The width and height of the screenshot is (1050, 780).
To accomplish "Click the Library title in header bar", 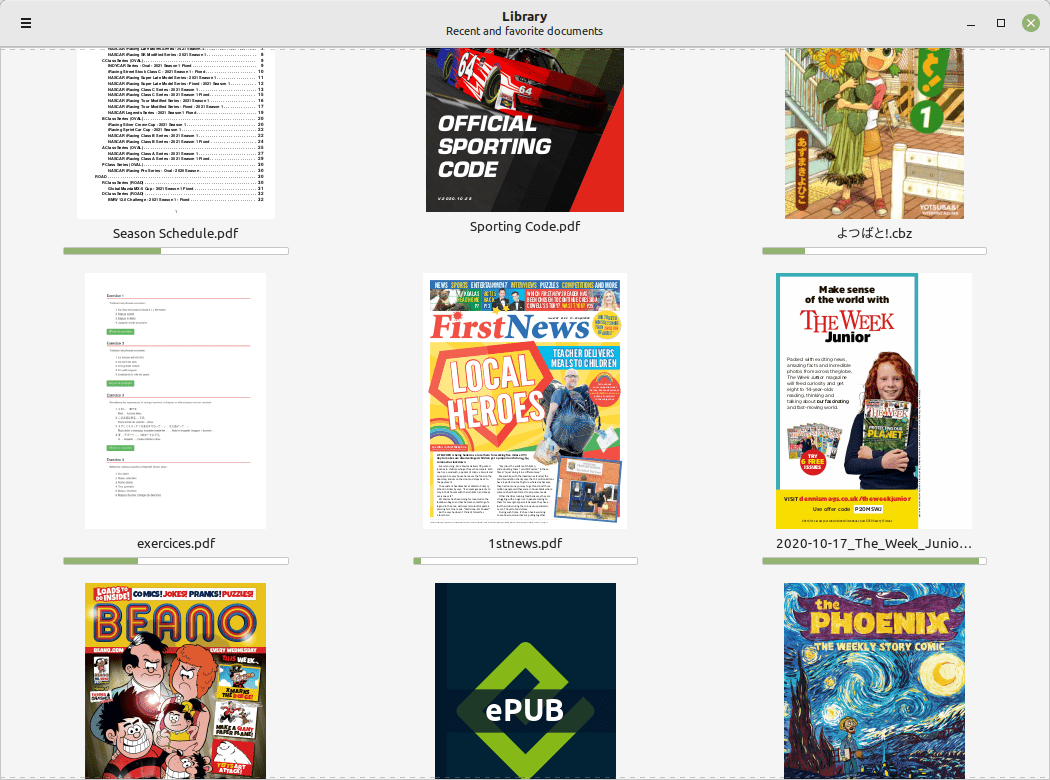I will coord(524,16).
